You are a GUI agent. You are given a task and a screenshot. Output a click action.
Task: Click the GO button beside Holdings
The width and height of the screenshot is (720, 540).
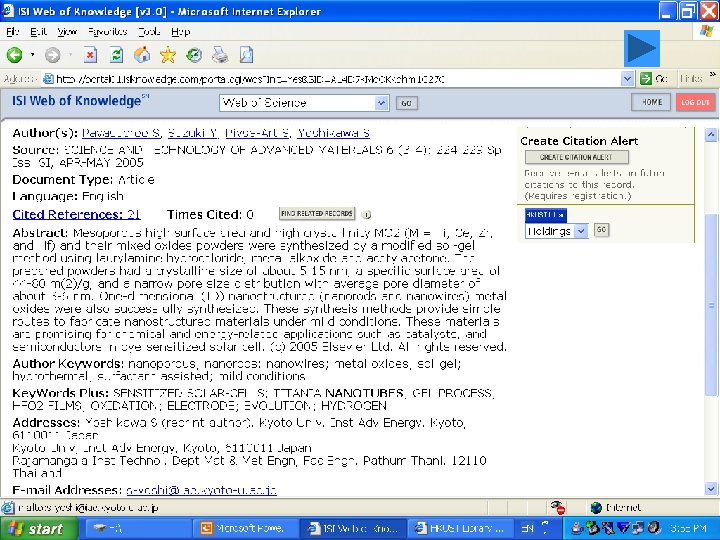[x=602, y=230]
